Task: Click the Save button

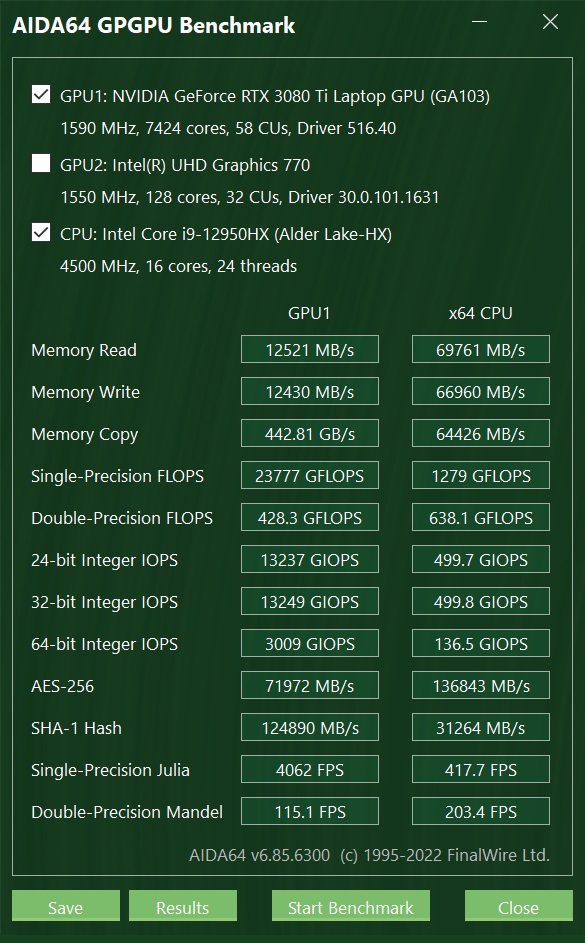Action: pos(65,906)
